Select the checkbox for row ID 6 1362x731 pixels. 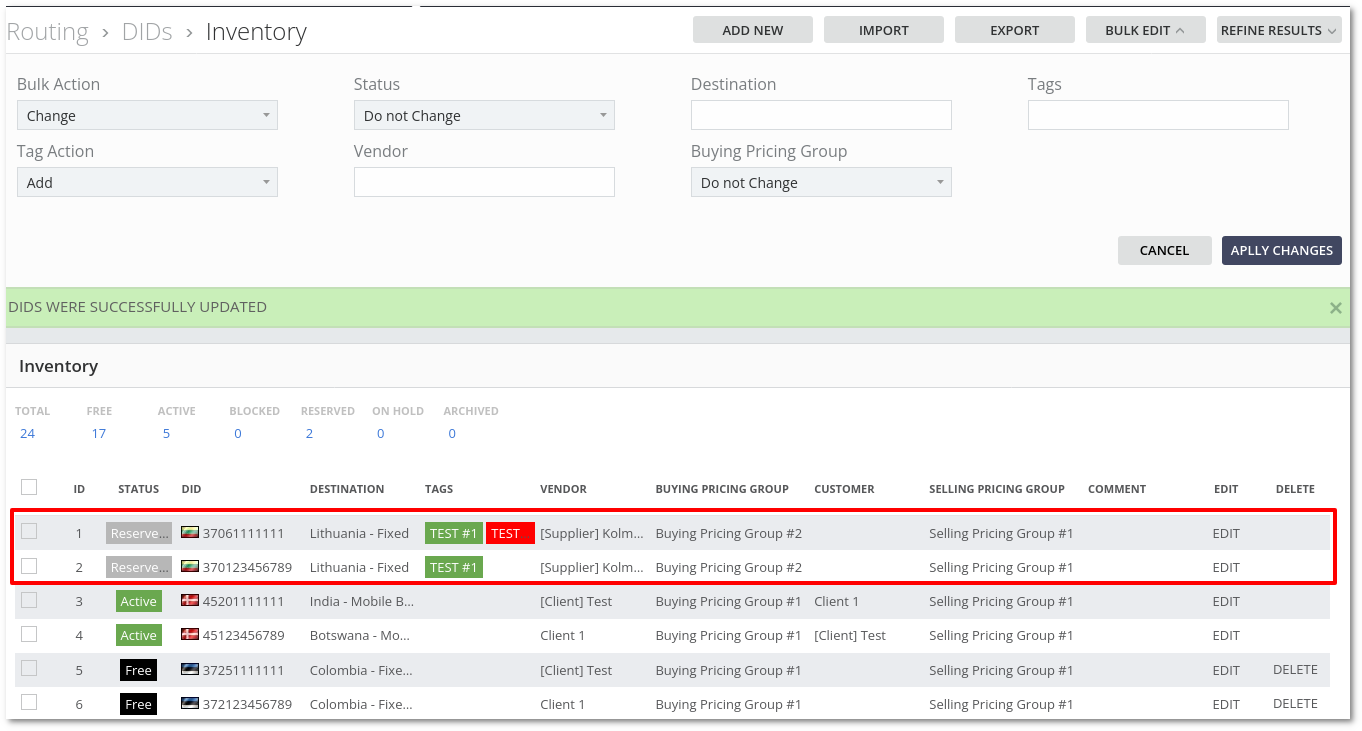[x=29, y=703]
